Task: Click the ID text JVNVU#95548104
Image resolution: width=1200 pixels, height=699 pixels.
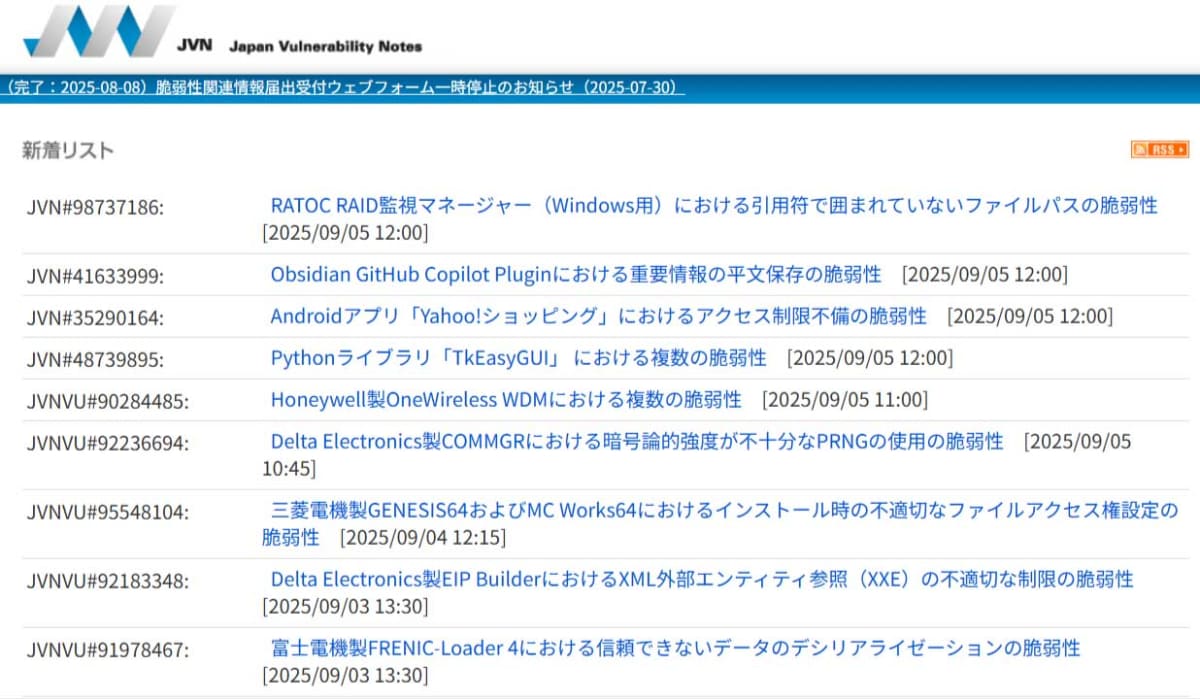Action: [x=107, y=512]
